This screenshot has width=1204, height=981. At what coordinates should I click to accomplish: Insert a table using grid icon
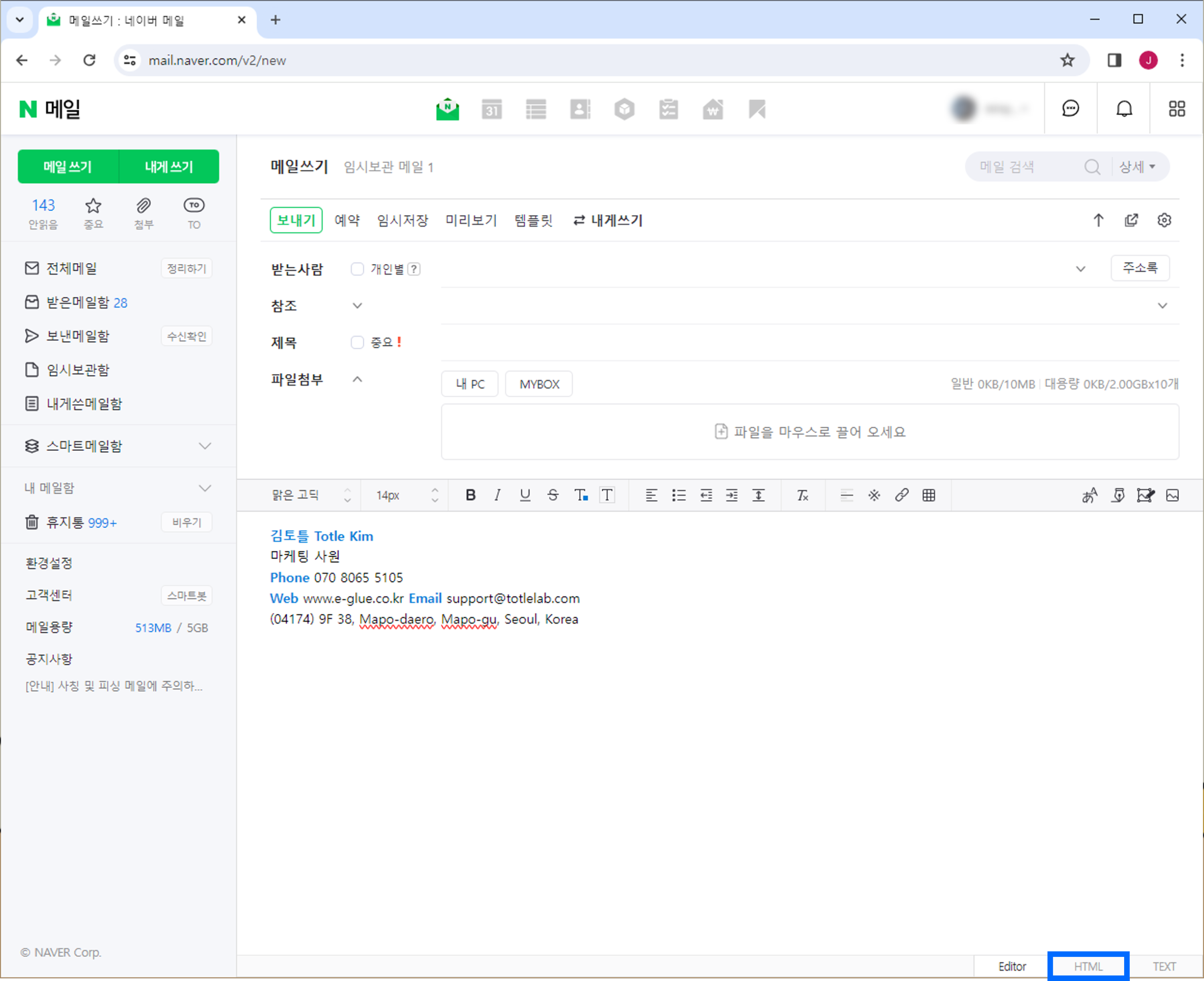pos(929,495)
